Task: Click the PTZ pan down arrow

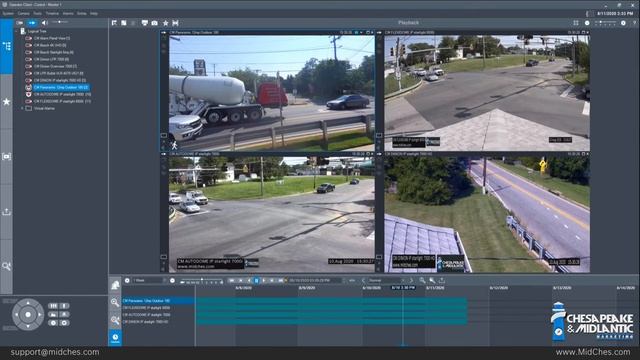Action: pos(28,326)
